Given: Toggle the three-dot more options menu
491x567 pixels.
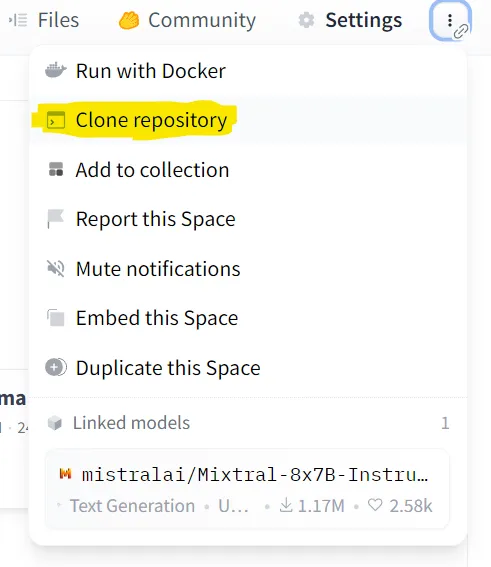Looking at the screenshot, I should 450,21.
